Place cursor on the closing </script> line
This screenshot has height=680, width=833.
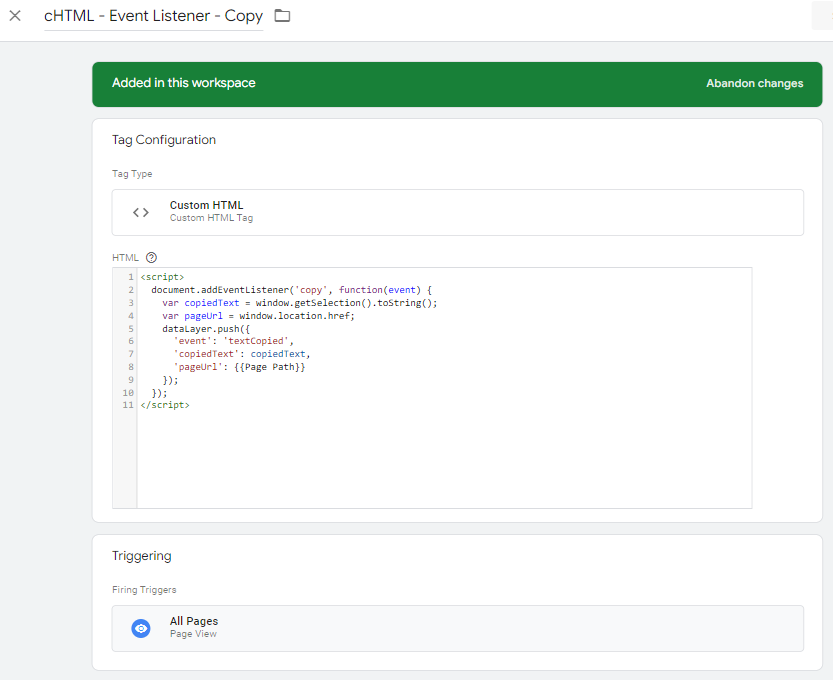click(165, 405)
